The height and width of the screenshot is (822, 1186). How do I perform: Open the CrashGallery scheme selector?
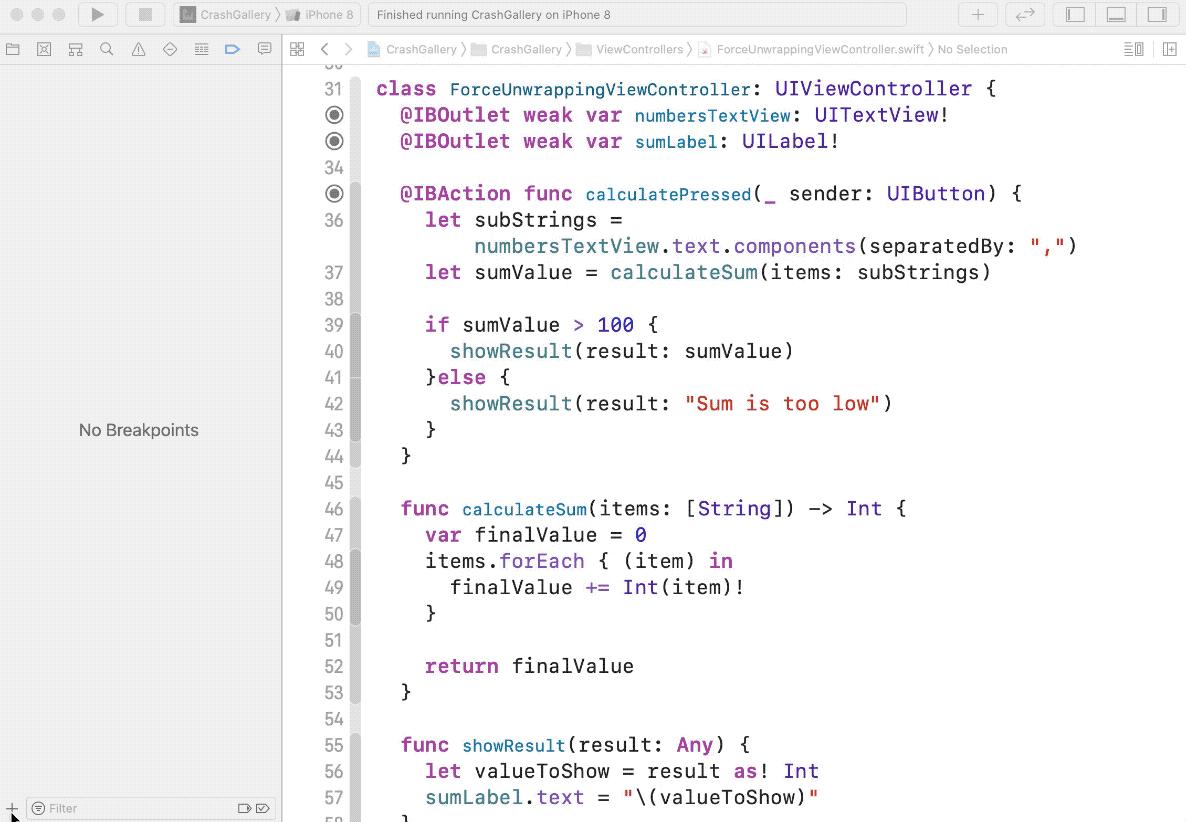pyautogui.click(x=225, y=14)
